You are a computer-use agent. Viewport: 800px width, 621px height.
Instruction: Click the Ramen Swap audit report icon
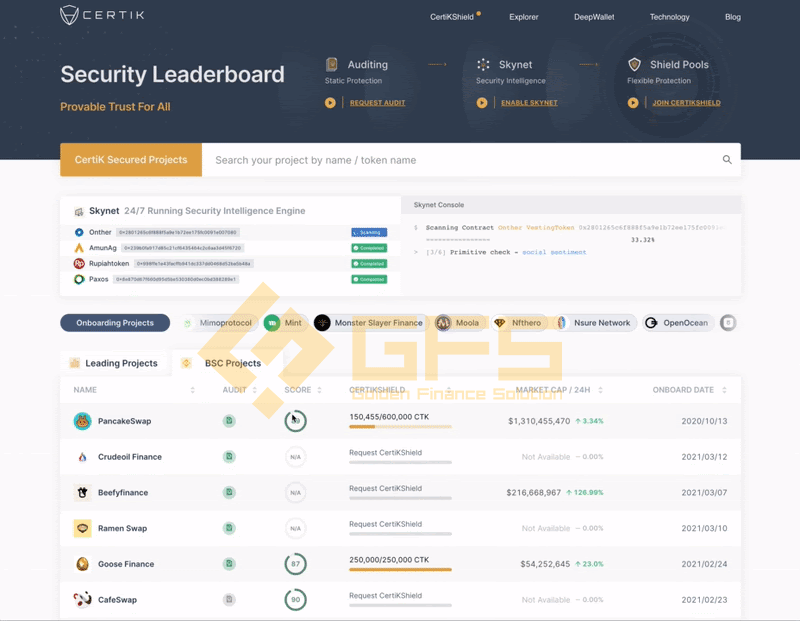coord(229,528)
